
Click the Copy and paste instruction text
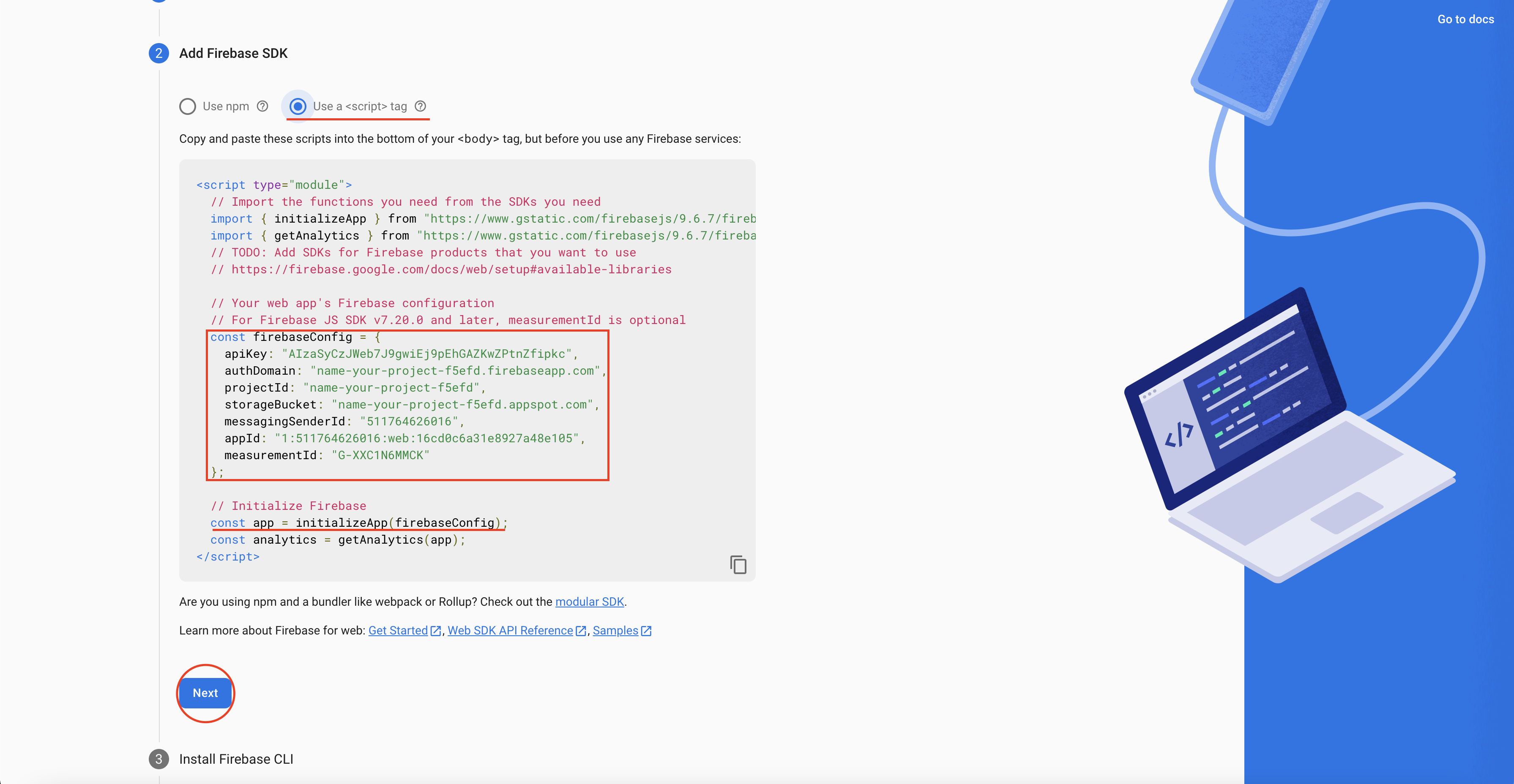[x=460, y=139]
